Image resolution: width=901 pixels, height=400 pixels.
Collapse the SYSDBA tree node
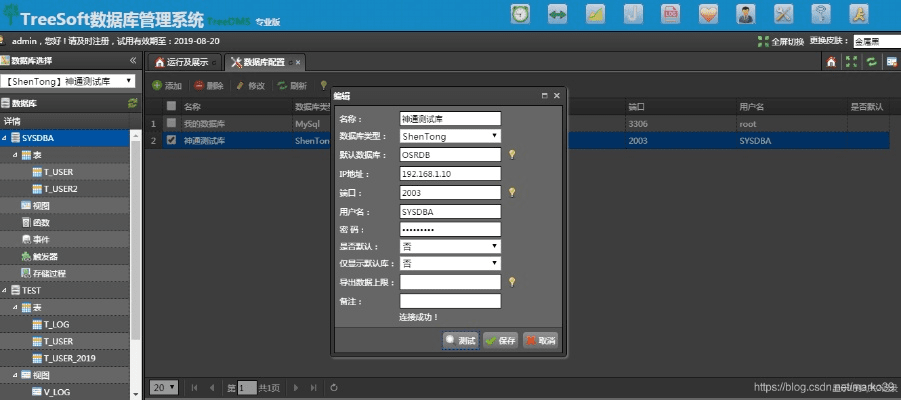(5, 139)
